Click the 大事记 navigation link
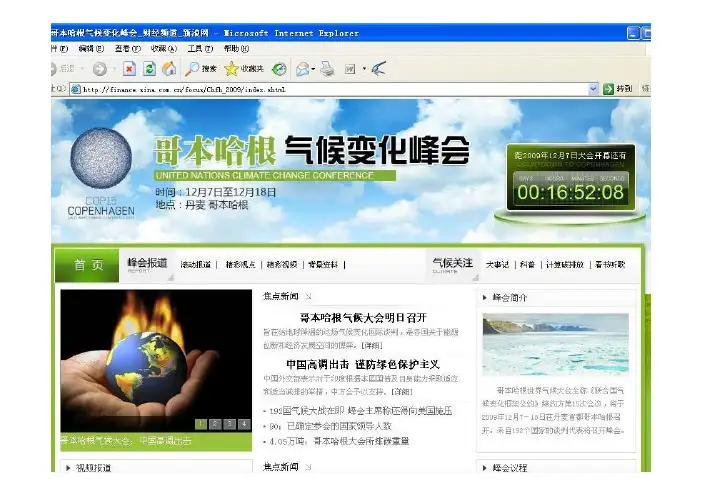The image size is (702, 496). point(497,265)
